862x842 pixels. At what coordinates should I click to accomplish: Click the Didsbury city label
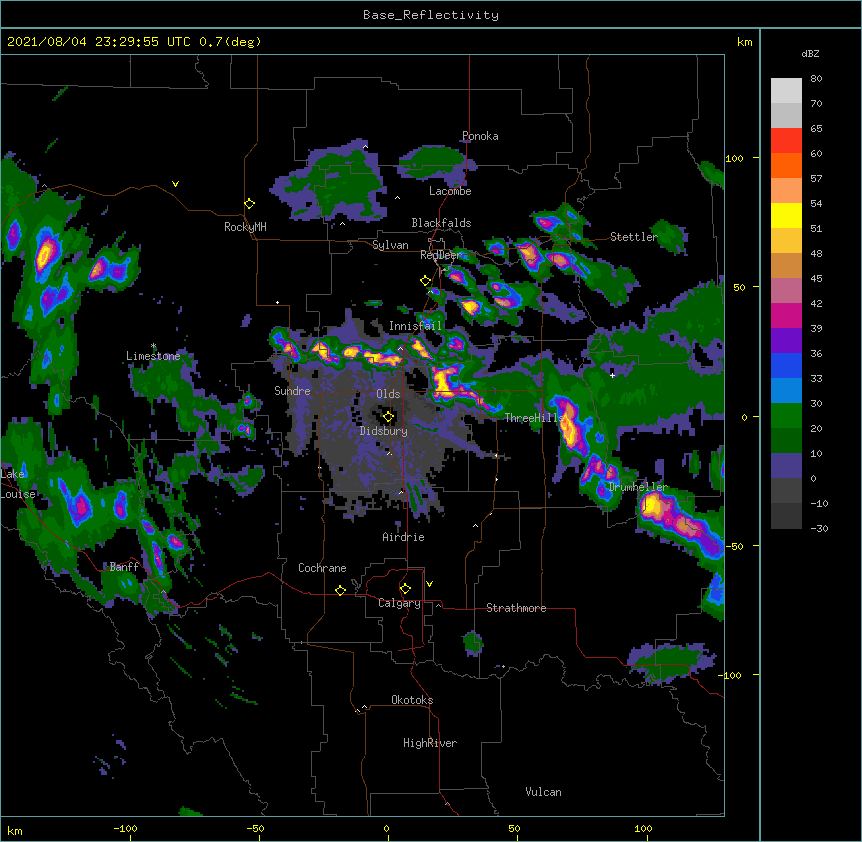pos(383,431)
